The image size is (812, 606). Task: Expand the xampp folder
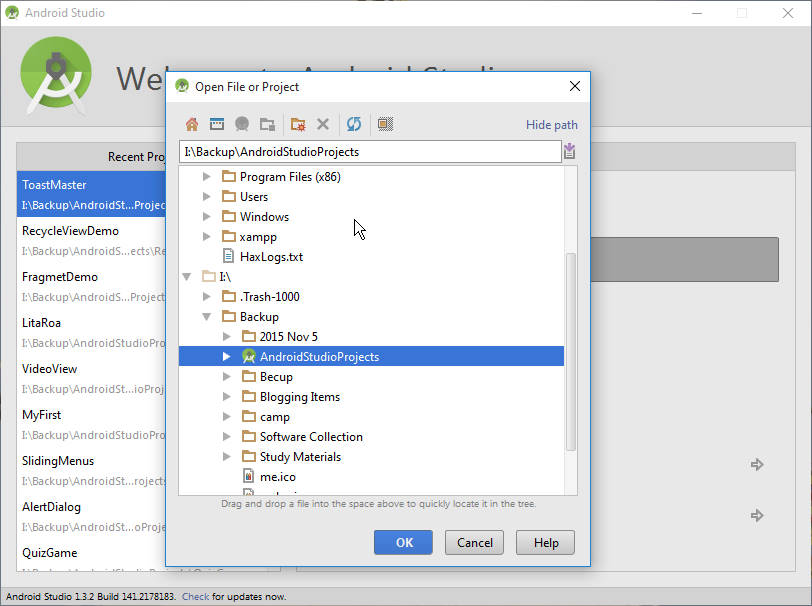(x=207, y=237)
